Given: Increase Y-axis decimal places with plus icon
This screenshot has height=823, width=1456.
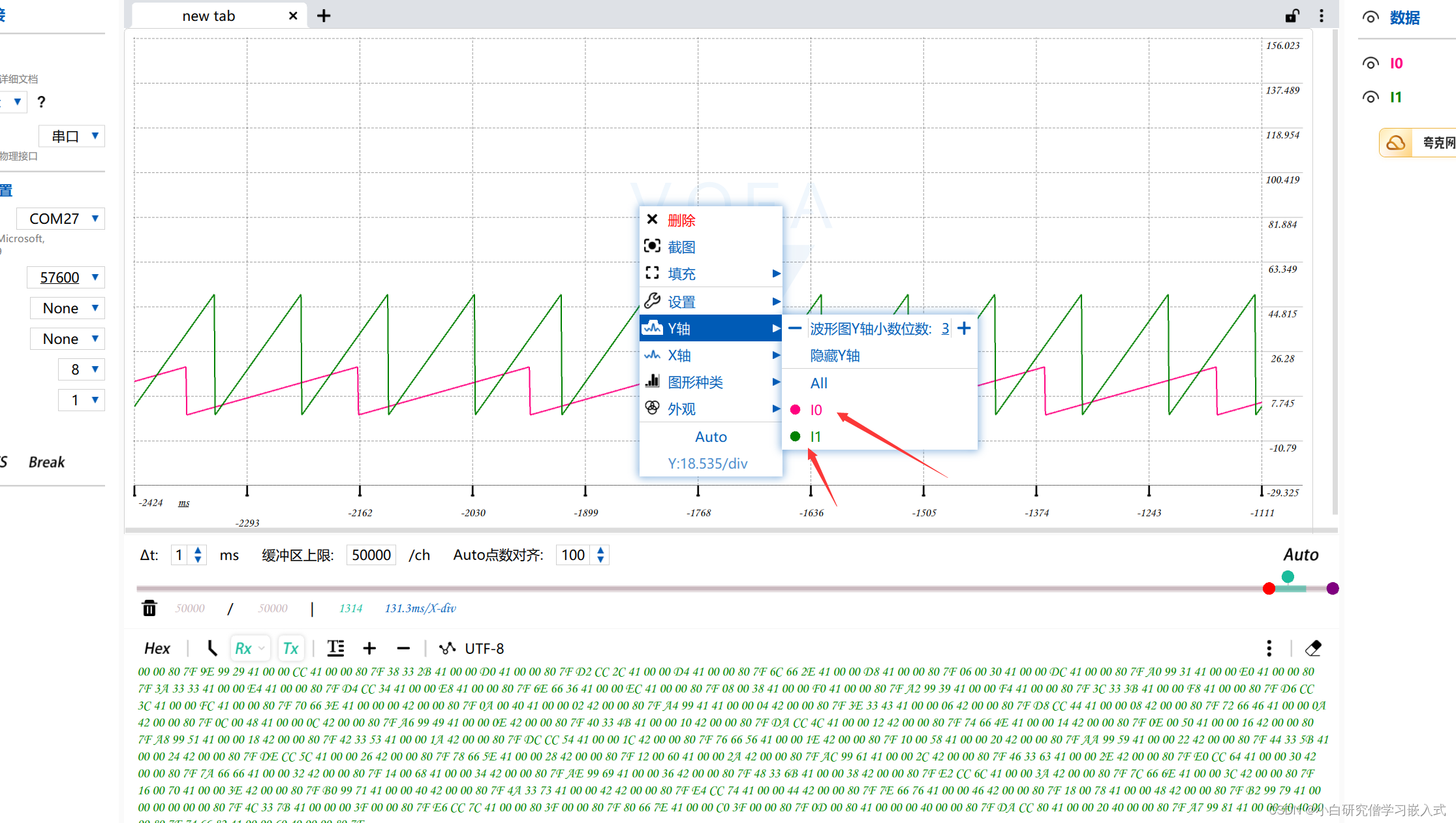Looking at the screenshot, I should [965, 328].
